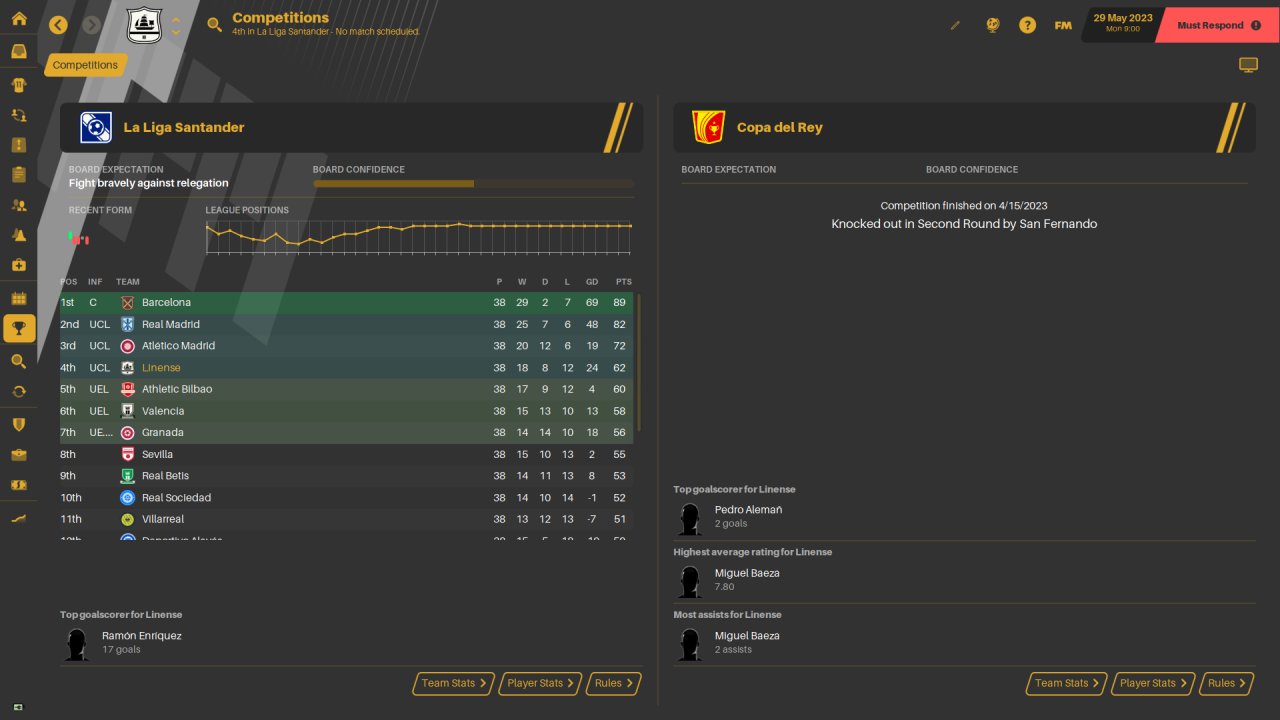Open the Staff sidebar icon
The height and width of the screenshot is (720, 1280).
click(18, 205)
